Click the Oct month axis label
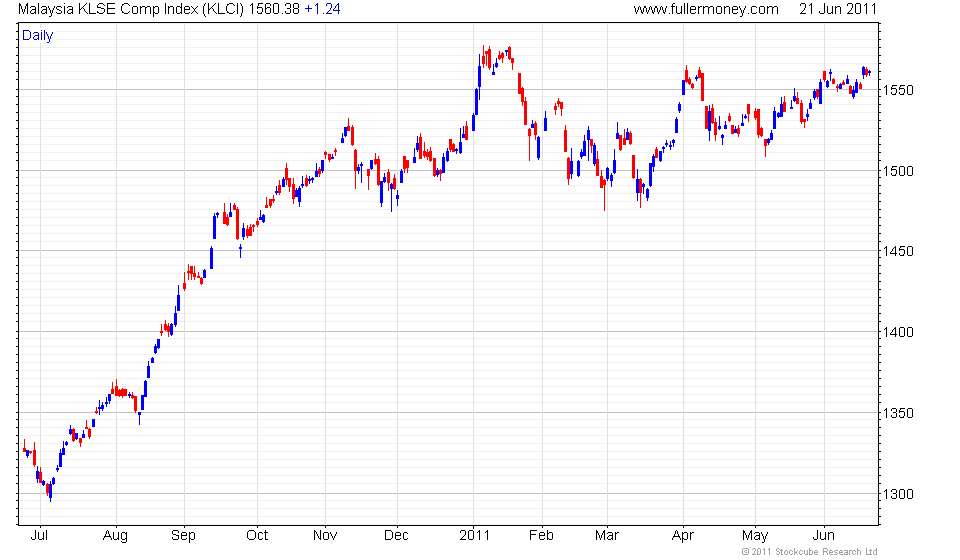Image resolution: width=960 pixels, height=560 pixels. tap(257, 536)
